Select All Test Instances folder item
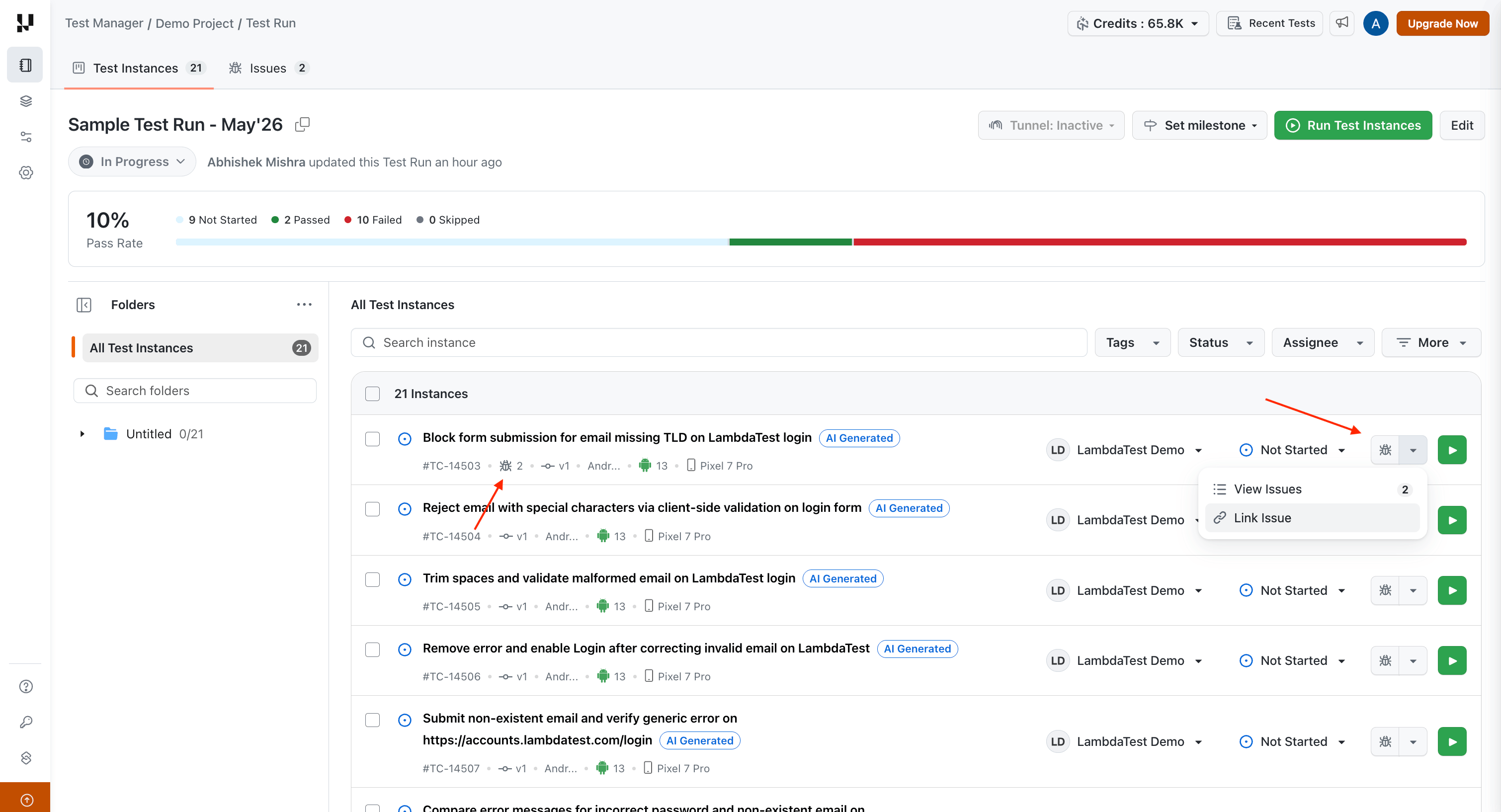This screenshot has height=812, width=1501. [200, 348]
